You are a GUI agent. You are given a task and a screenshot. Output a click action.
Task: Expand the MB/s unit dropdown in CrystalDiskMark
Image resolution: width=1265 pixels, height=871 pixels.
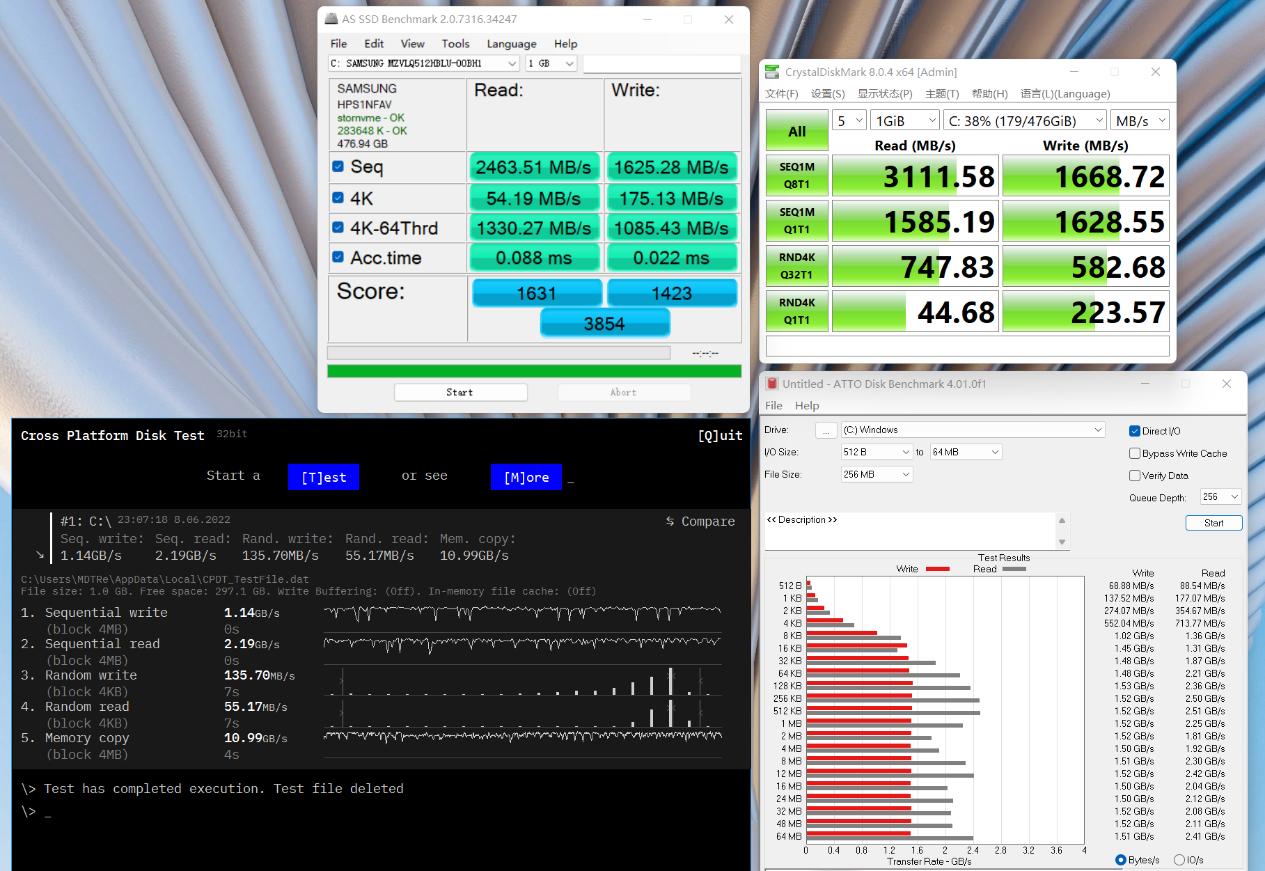[x=1140, y=120]
